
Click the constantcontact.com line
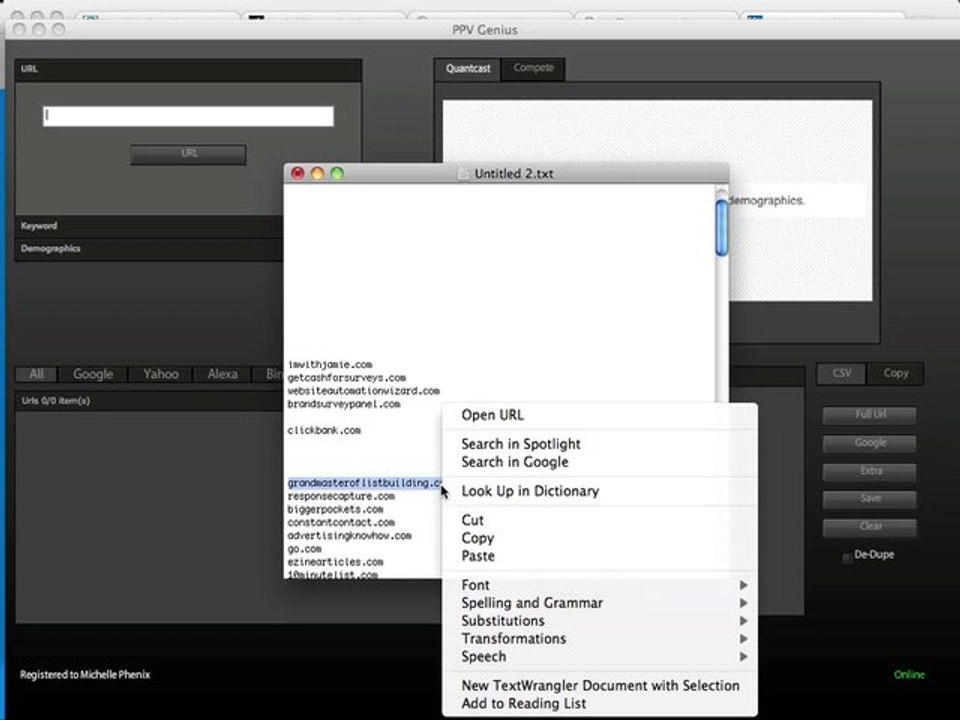[341, 522]
